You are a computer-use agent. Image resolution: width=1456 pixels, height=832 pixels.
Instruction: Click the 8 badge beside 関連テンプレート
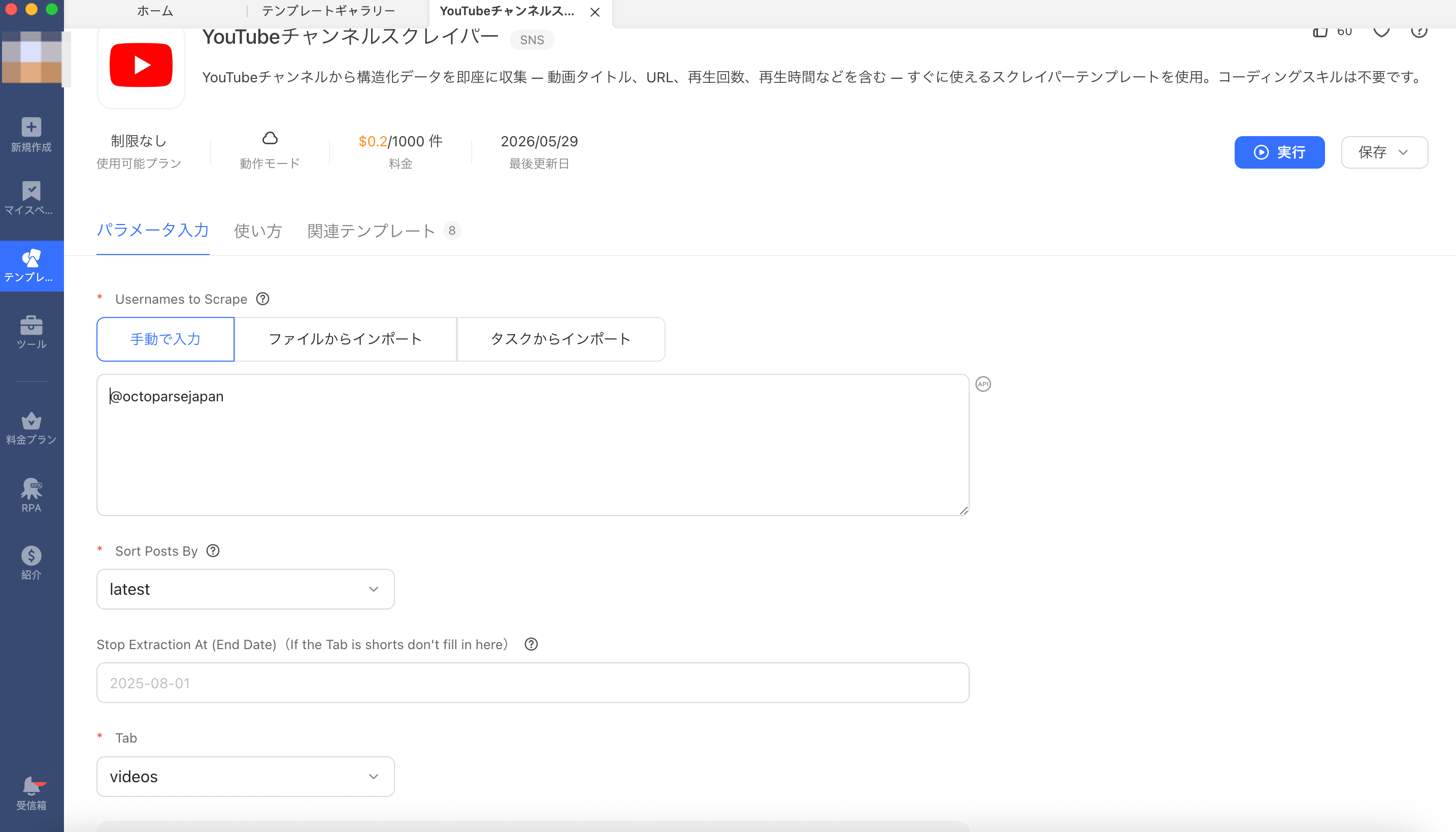[x=452, y=230]
